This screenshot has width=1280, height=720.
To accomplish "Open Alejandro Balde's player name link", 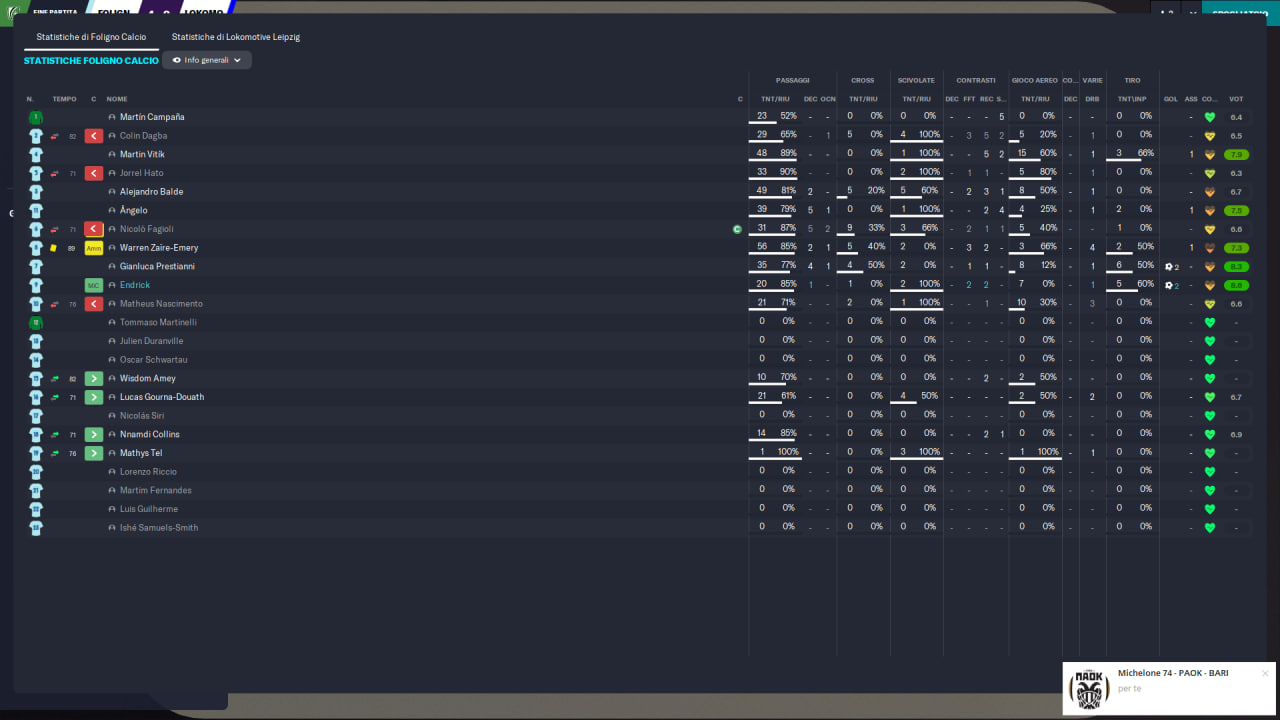I will click(151, 192).
